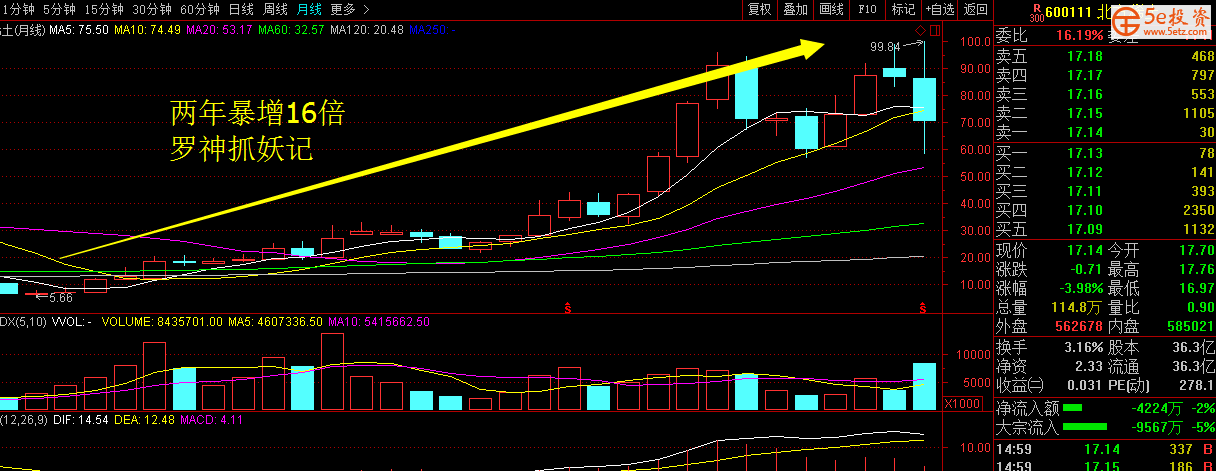
Task: Click the R300 badge beside stock code
Action: tap(1035, 11)
